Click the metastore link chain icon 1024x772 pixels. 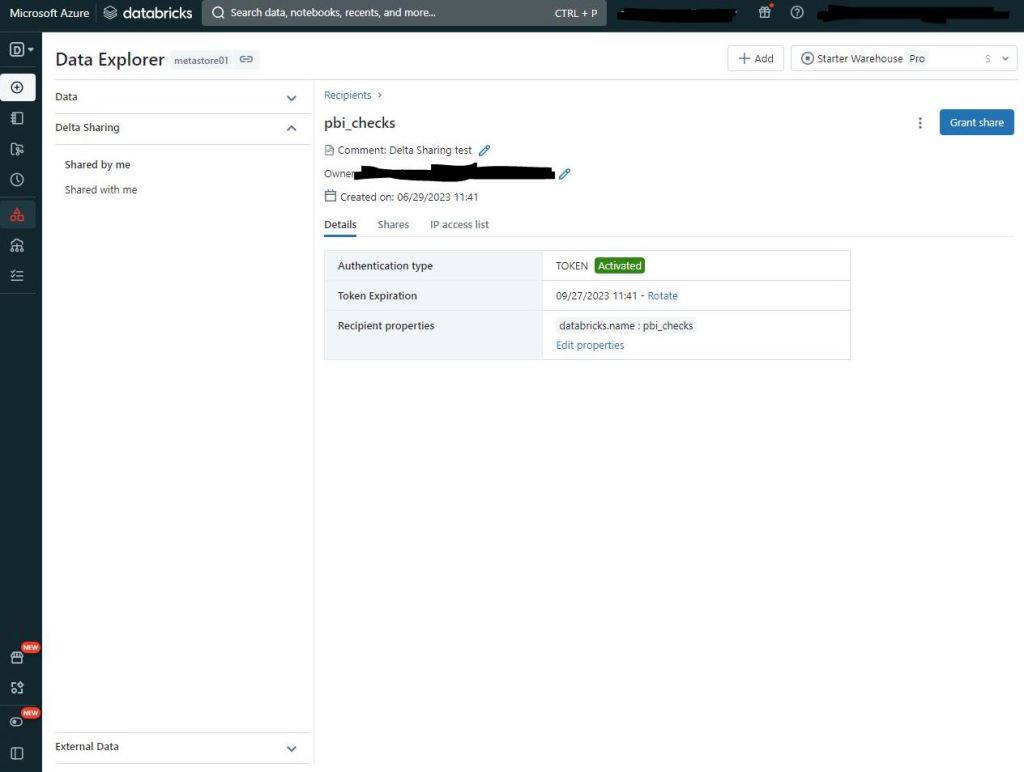[246, 60]
